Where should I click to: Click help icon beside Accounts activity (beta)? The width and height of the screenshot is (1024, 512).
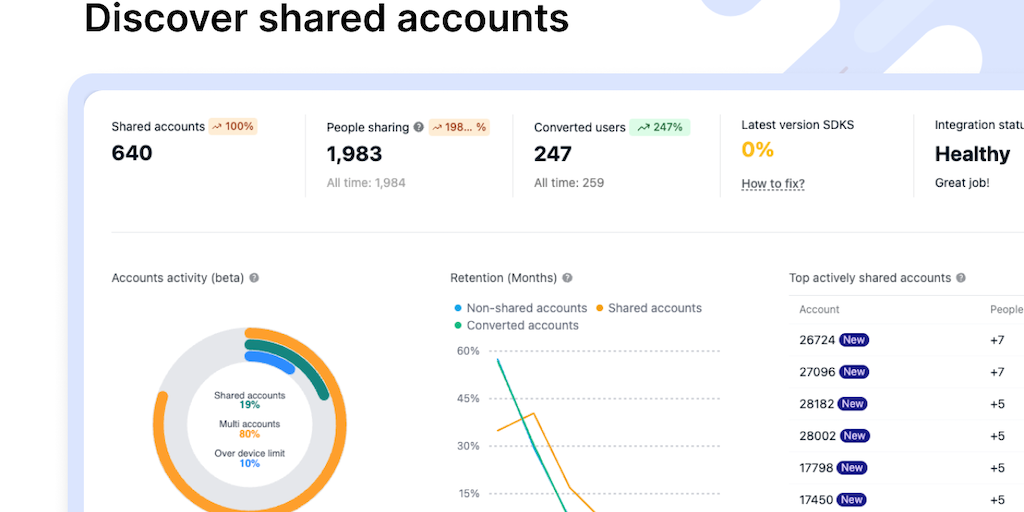pyautogui.click(x=254, y=278)
